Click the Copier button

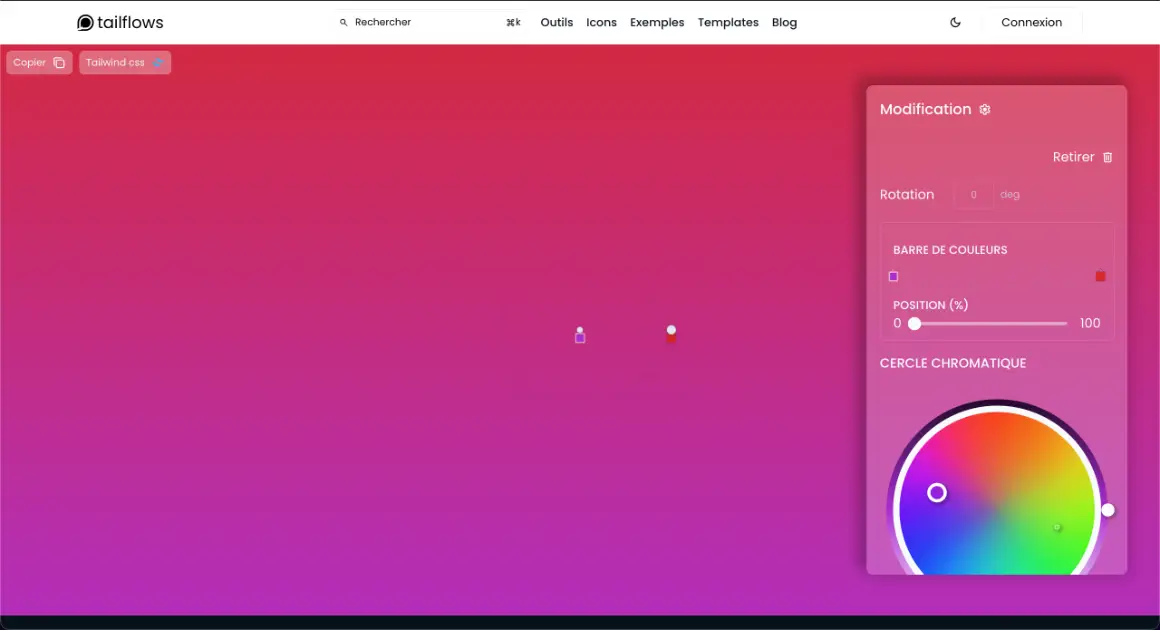pyautogui.click(x=38, y=62)
